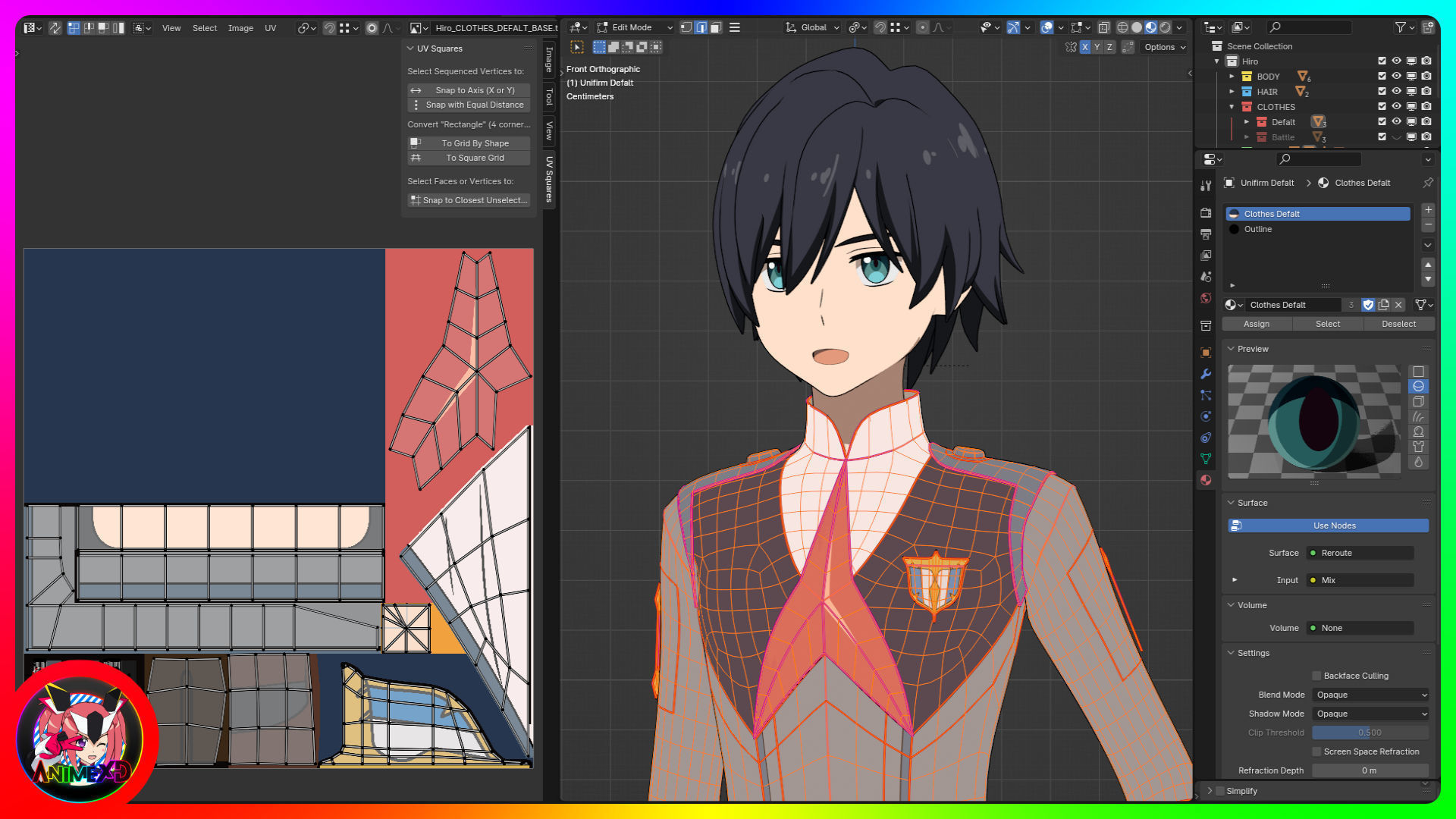The height and width of the screenshot is (819, 1456).
Task: Open the Output properties tab
Action: coord(1206,234)
